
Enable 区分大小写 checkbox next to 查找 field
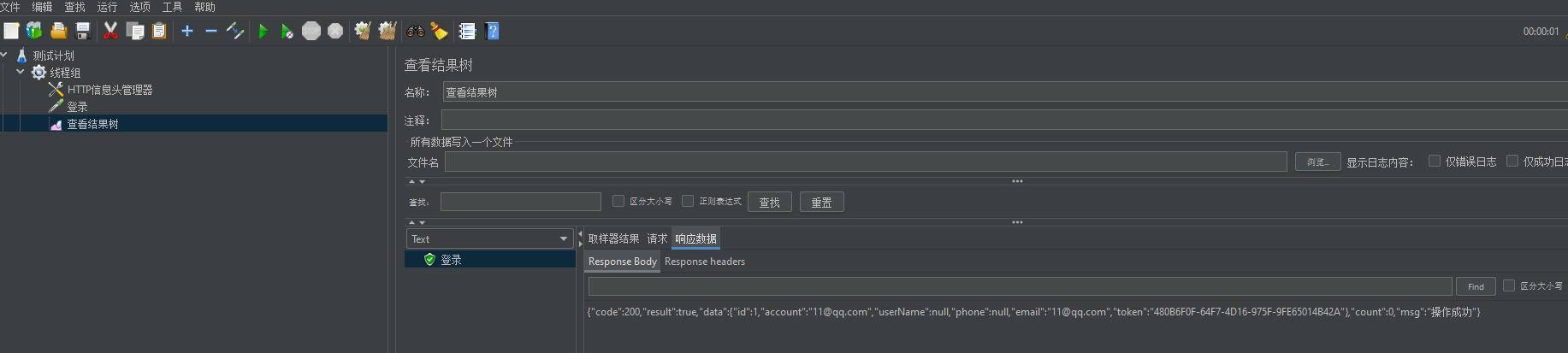click(618, 201)
